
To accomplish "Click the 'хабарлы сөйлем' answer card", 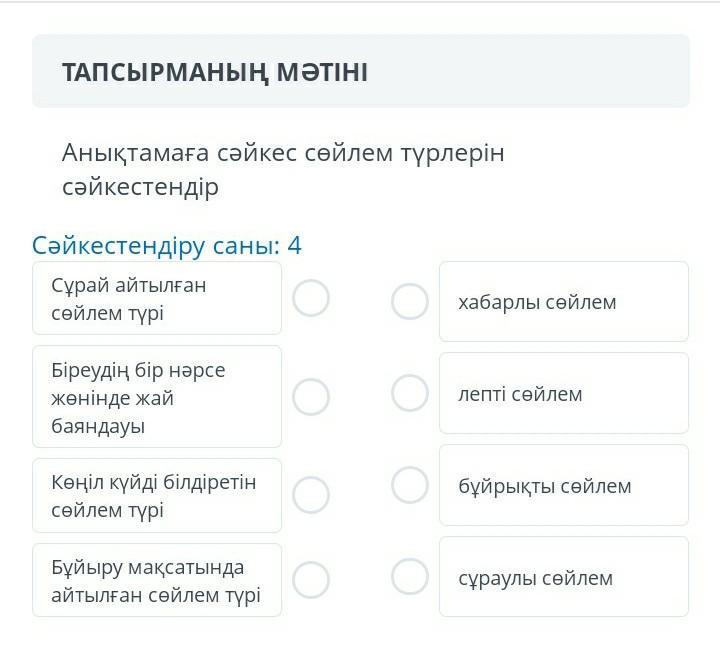I will tap(563, 302).
